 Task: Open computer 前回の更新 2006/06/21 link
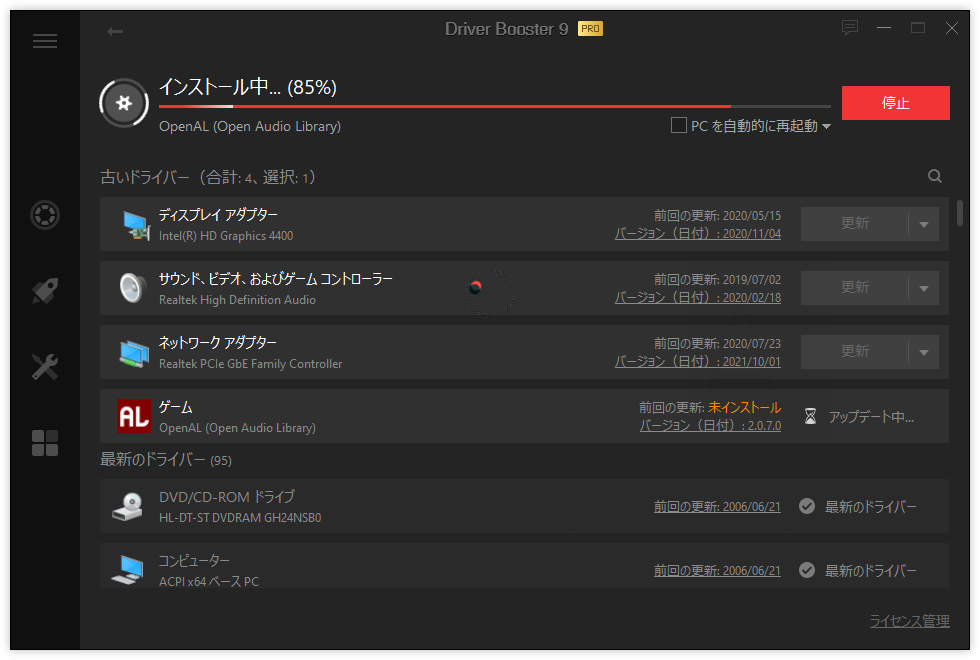(717, 571)
